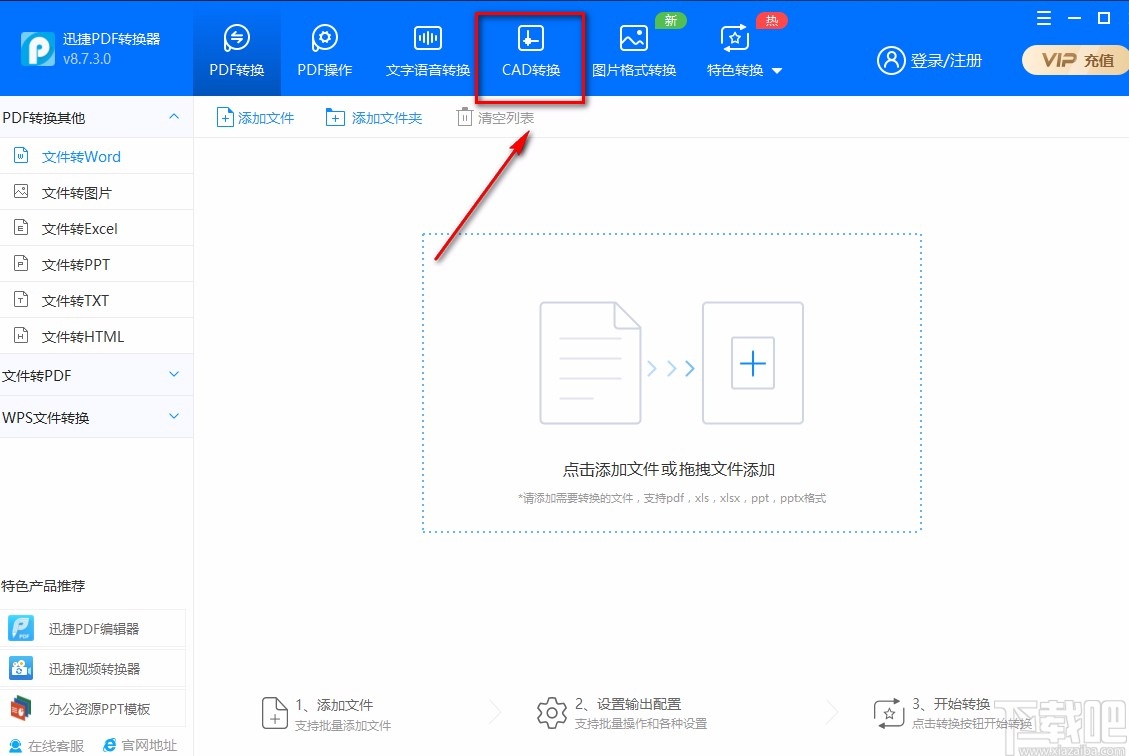Select the 文件转Word conversion tool

(x=81, y=156)
